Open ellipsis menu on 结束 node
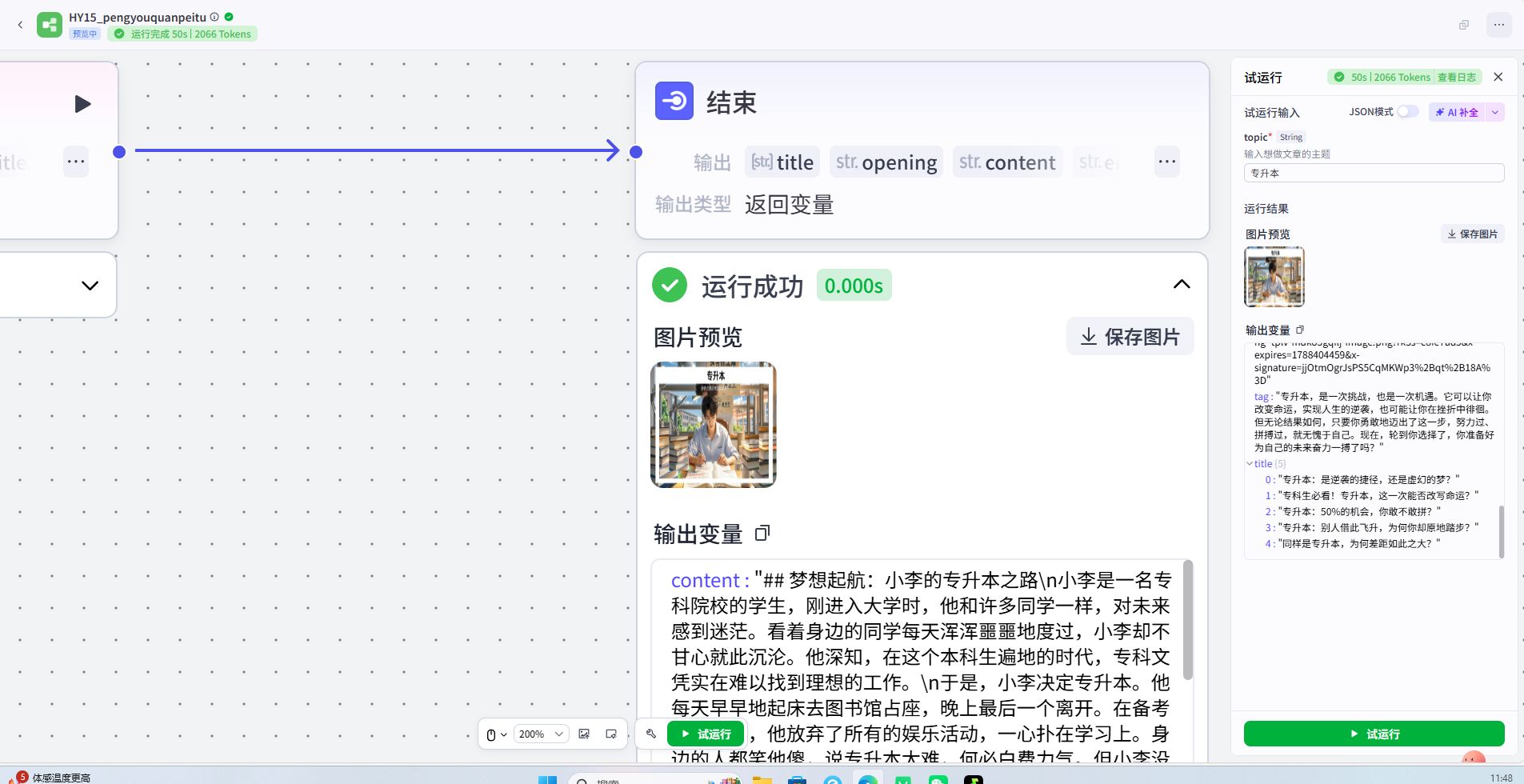Image resolution: width=1524 pixels, height=784 pixels. click(x=1167, y=162)
